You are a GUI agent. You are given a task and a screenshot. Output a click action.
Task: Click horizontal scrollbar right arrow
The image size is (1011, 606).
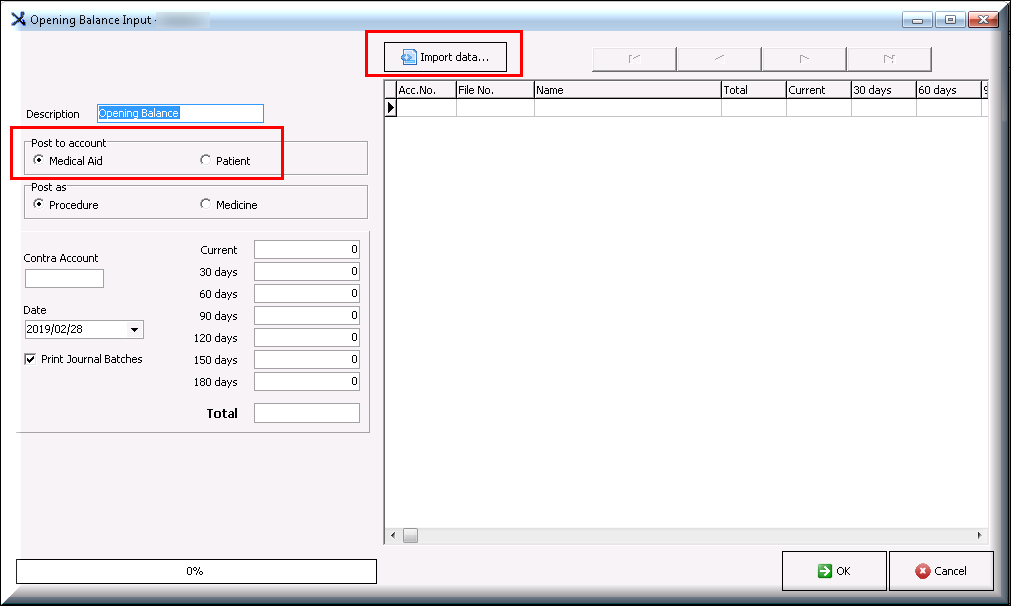tap(979, 535)
